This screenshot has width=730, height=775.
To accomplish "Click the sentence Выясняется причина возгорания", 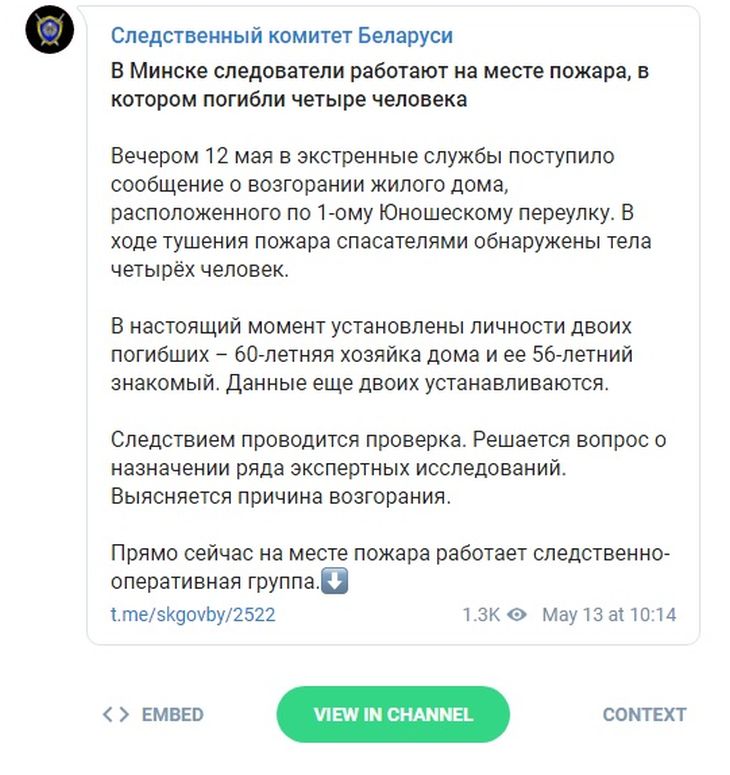I will [281, 496].
